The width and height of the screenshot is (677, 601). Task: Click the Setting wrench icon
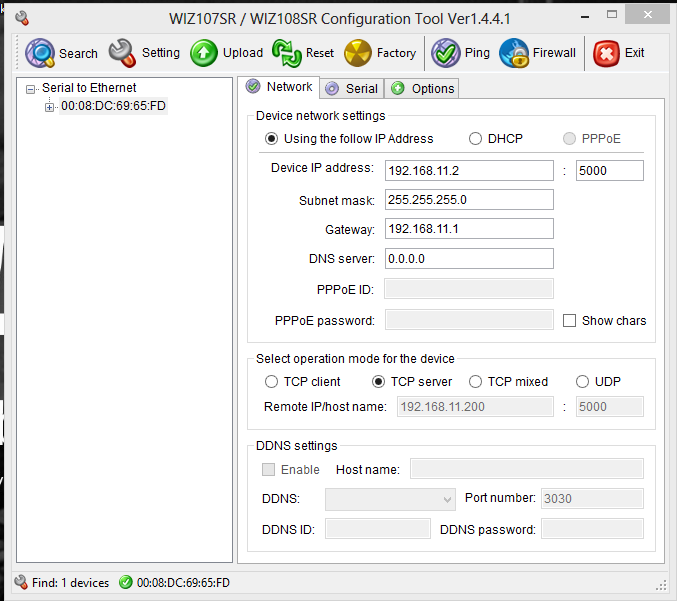pyautogui.click(x=122, y=53)
